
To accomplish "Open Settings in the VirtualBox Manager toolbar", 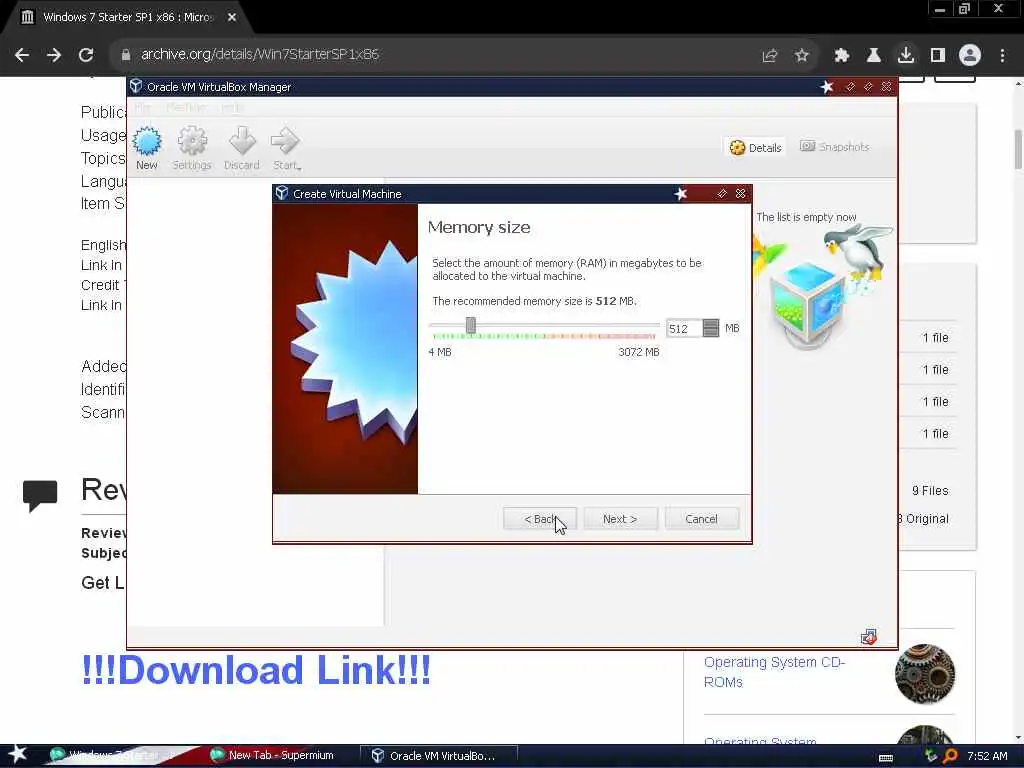I will pos(192,149).
